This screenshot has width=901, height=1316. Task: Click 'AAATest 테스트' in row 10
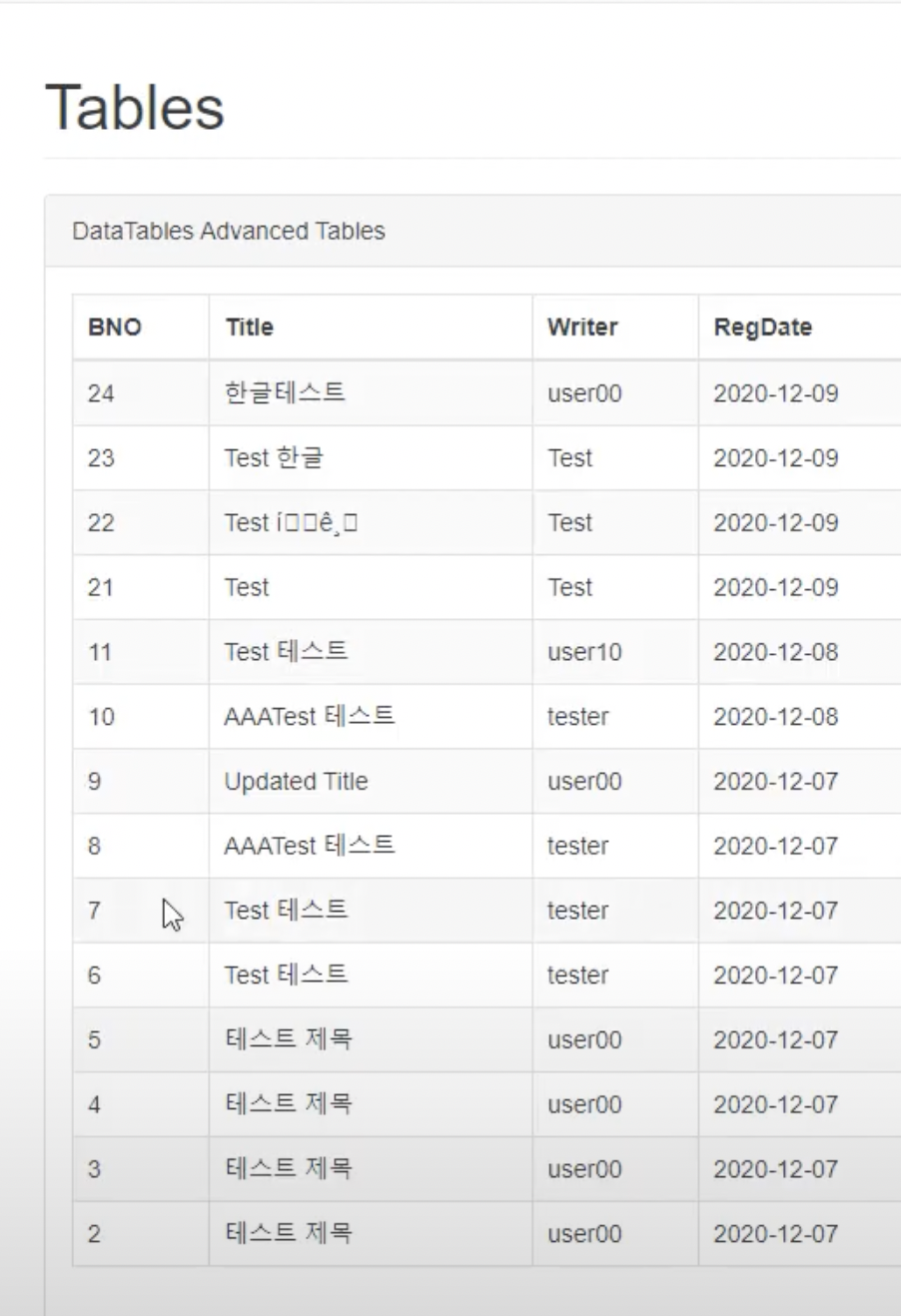click(x=310, y=716)
